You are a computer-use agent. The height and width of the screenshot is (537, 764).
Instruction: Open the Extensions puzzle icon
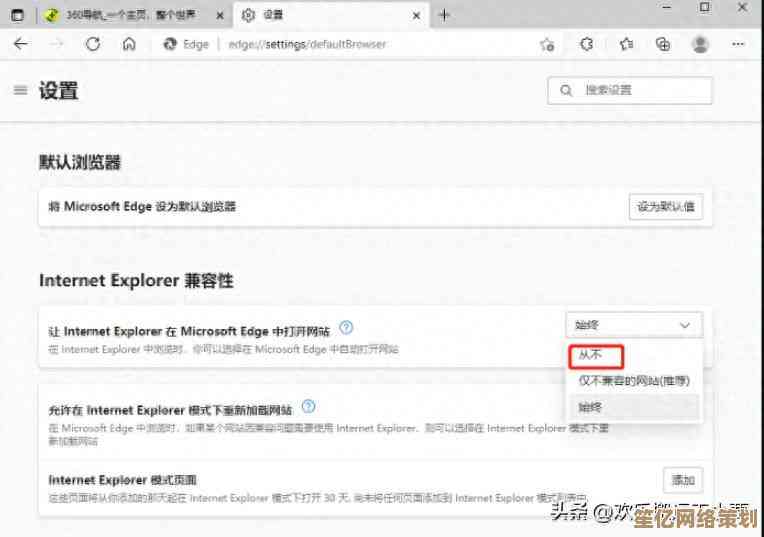click(587, 44)
